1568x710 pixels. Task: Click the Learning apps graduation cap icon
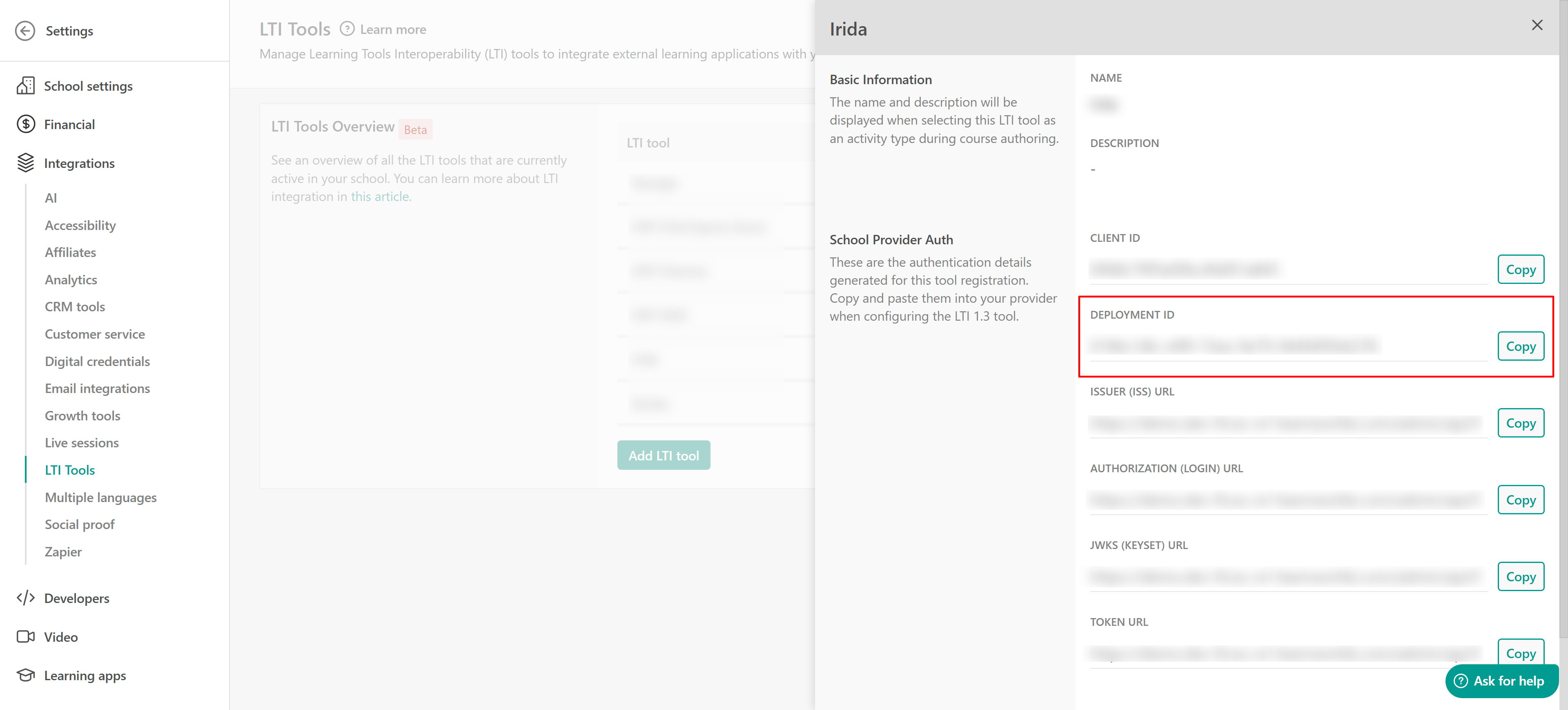(x=25, y=675)
